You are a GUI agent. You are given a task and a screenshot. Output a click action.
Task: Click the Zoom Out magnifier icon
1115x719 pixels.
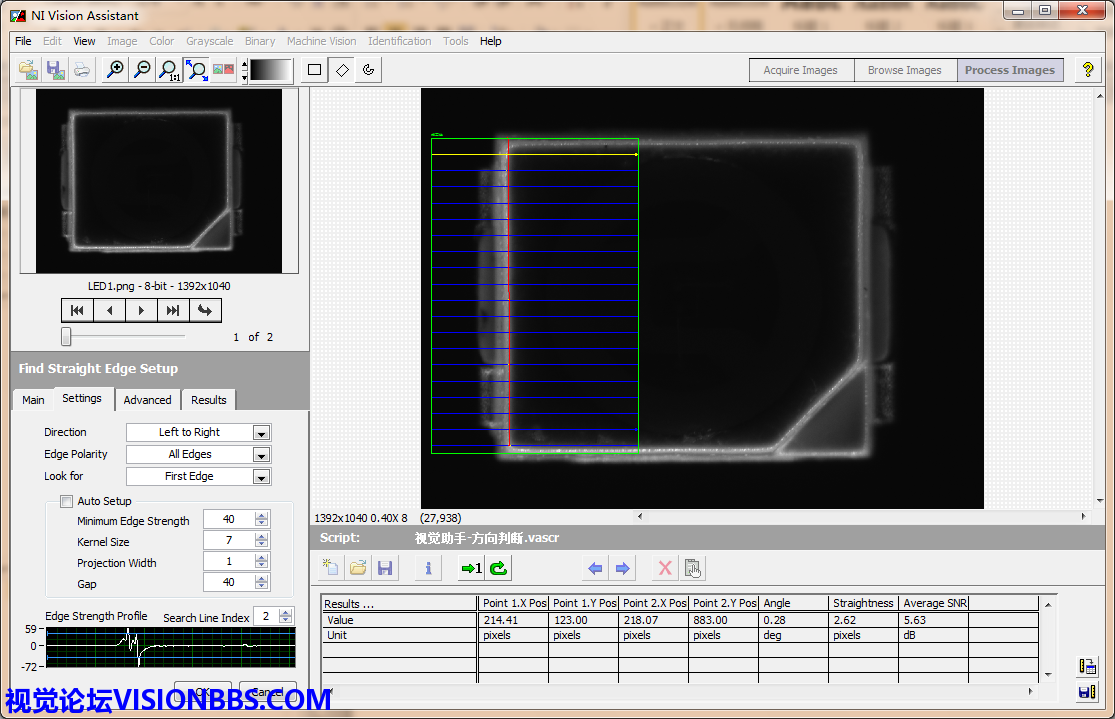[x=143, y=70]
